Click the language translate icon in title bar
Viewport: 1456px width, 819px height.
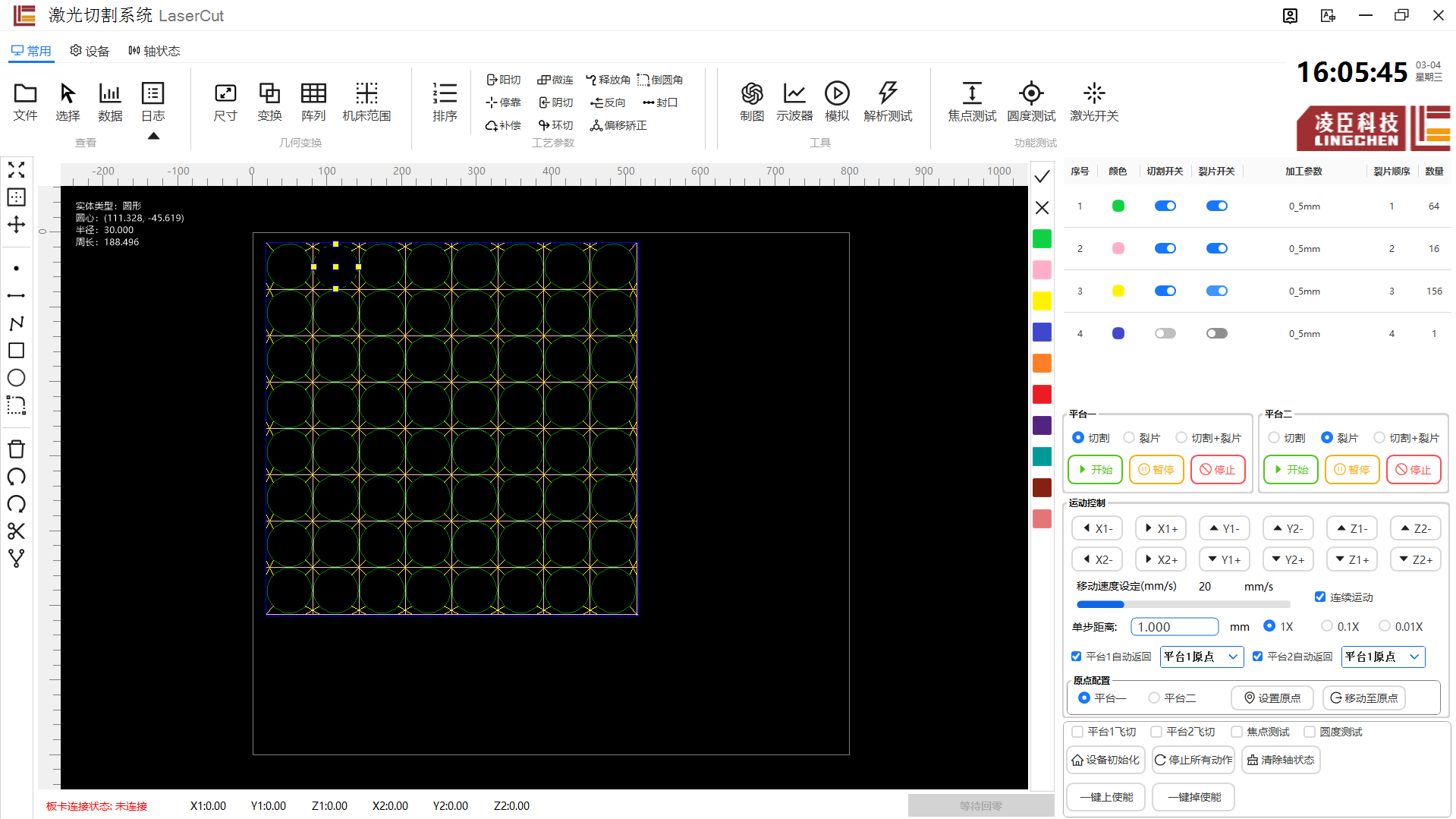tap(1328, 16)
